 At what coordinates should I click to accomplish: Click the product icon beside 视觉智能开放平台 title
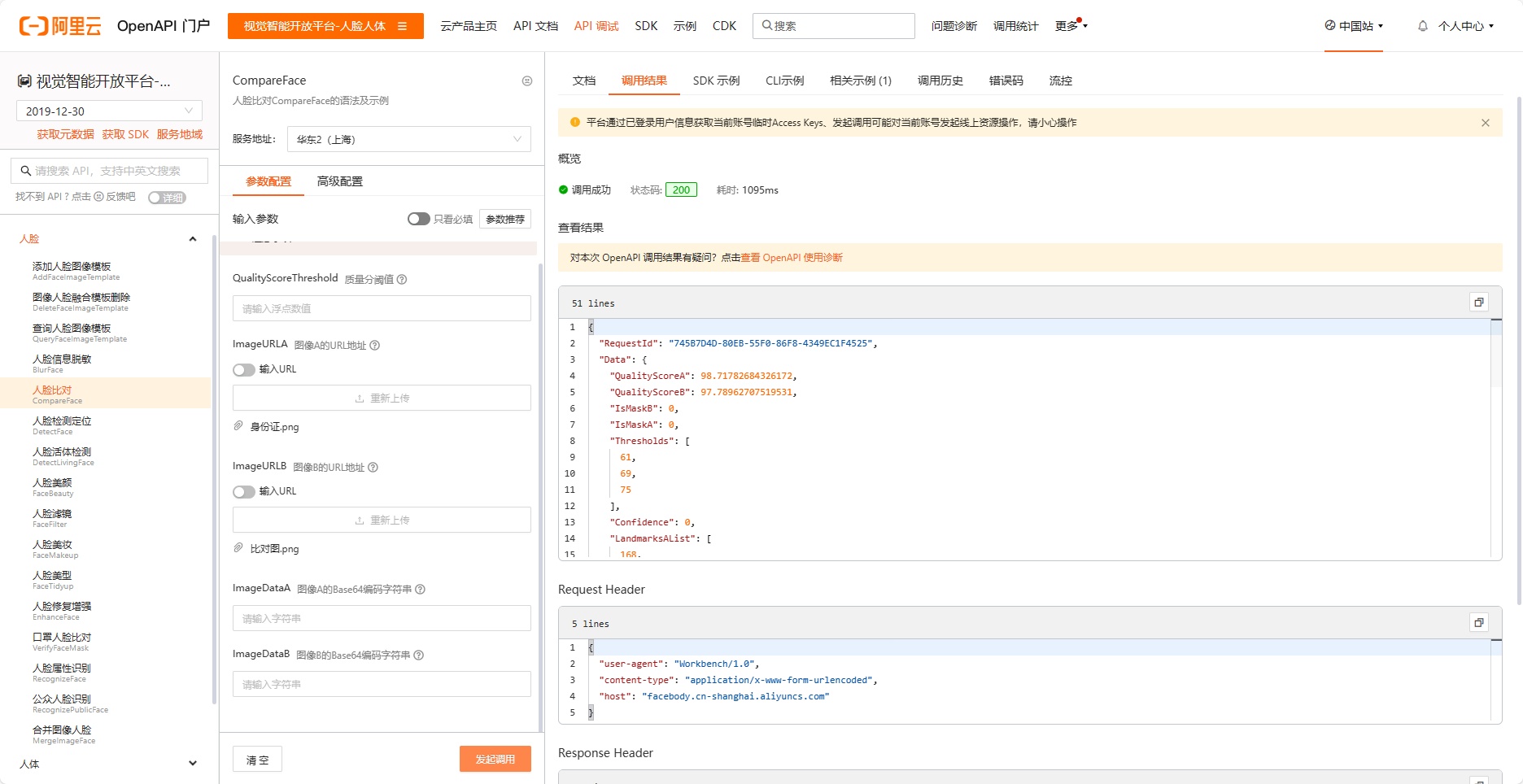pos(24,81)
